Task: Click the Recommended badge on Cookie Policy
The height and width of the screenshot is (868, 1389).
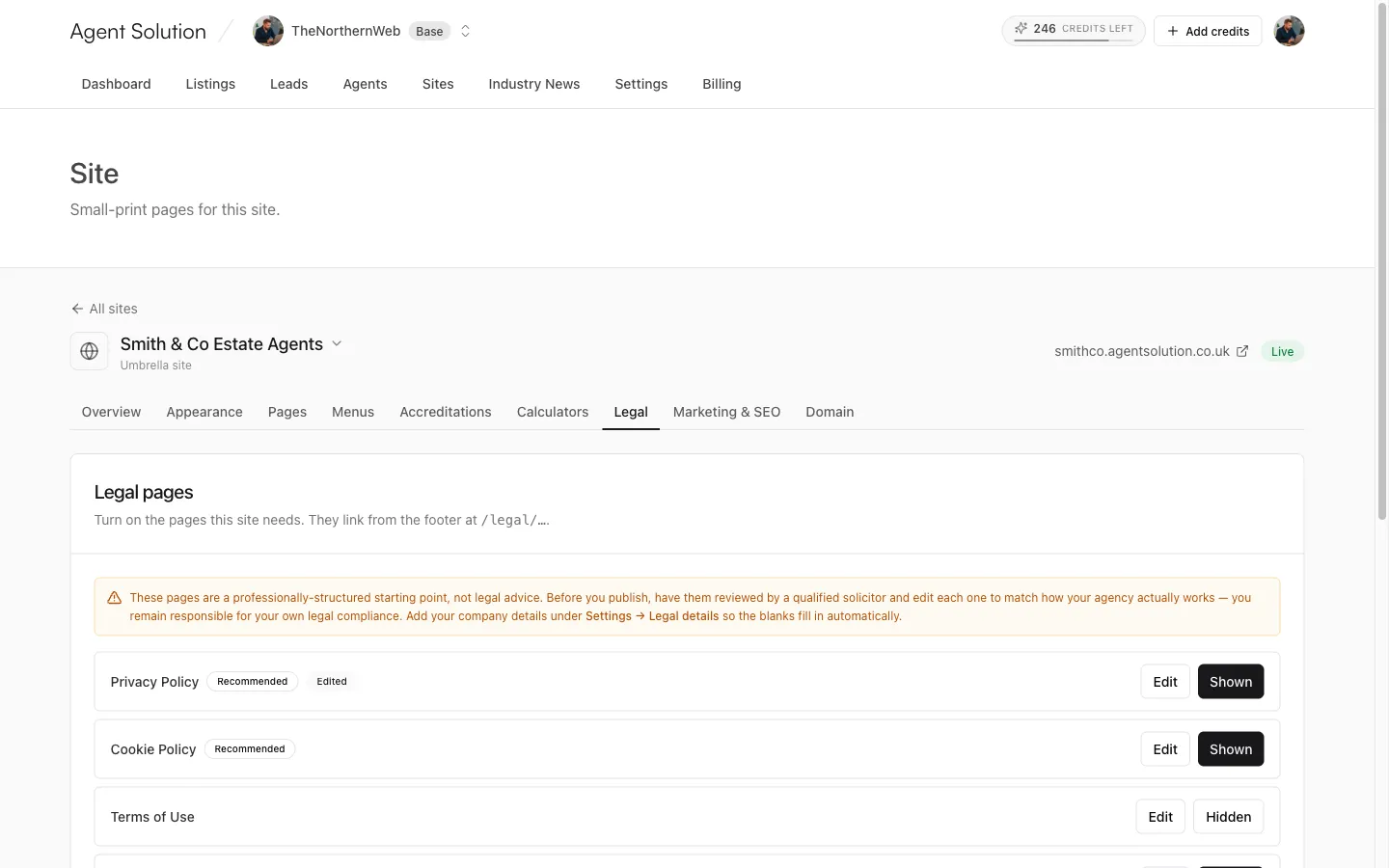Action: pos(250,749)
